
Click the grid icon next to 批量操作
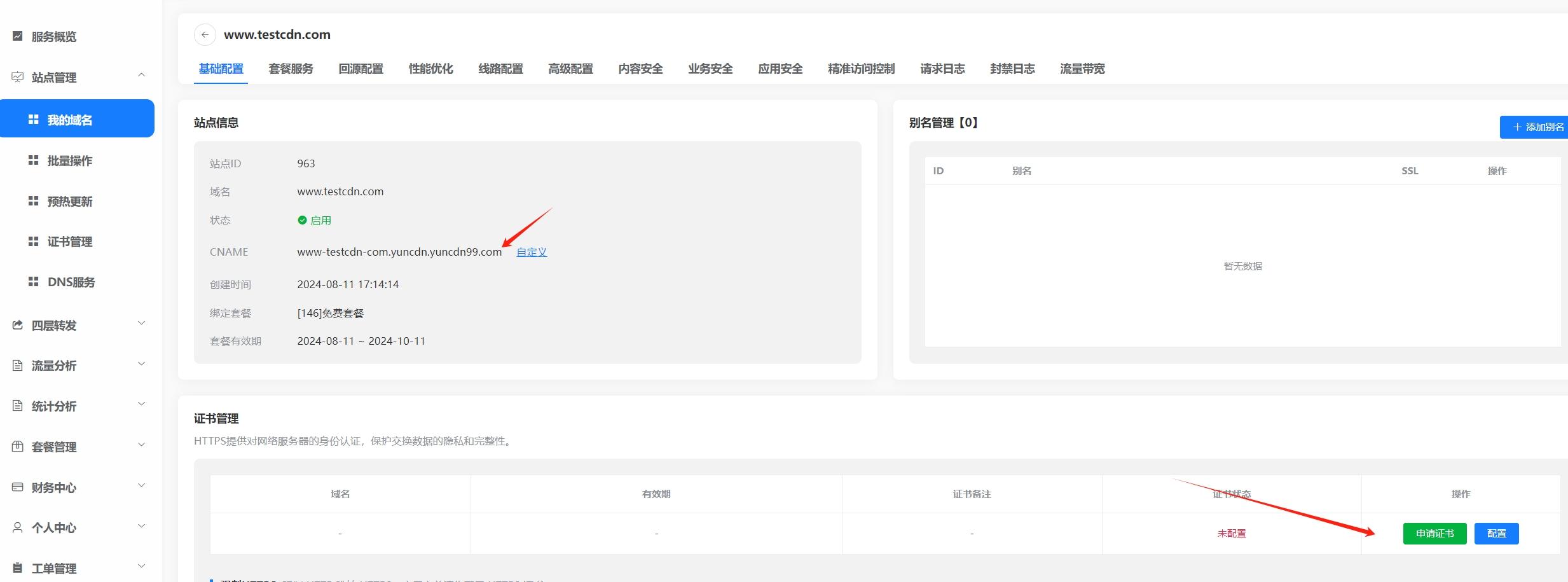click(x=34, y=160)
